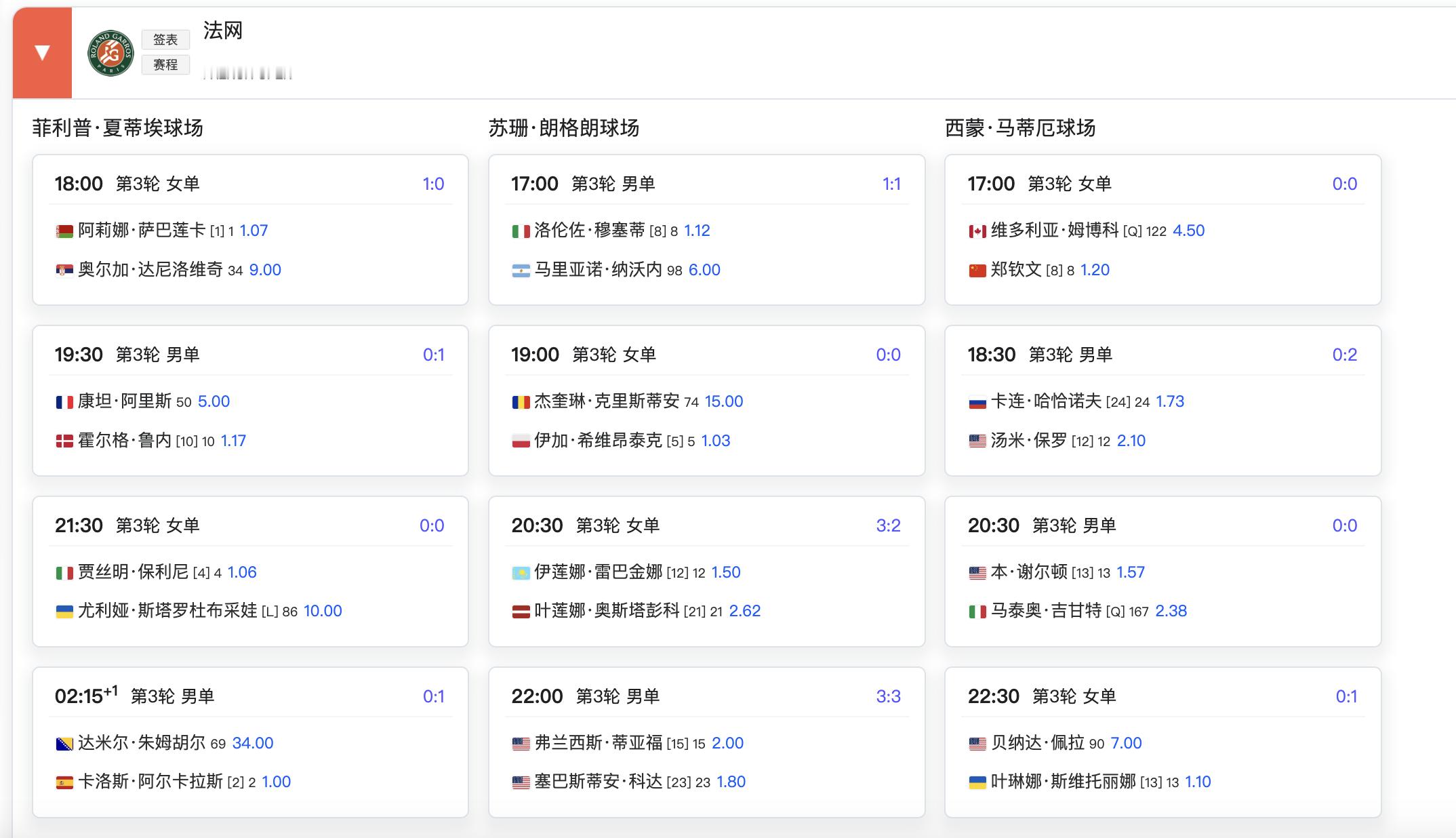The height and width of the screenshot is (838, 1456).
Task: Click Serbia flag beside 达尼洛维奇
Action: coord(64,271)
